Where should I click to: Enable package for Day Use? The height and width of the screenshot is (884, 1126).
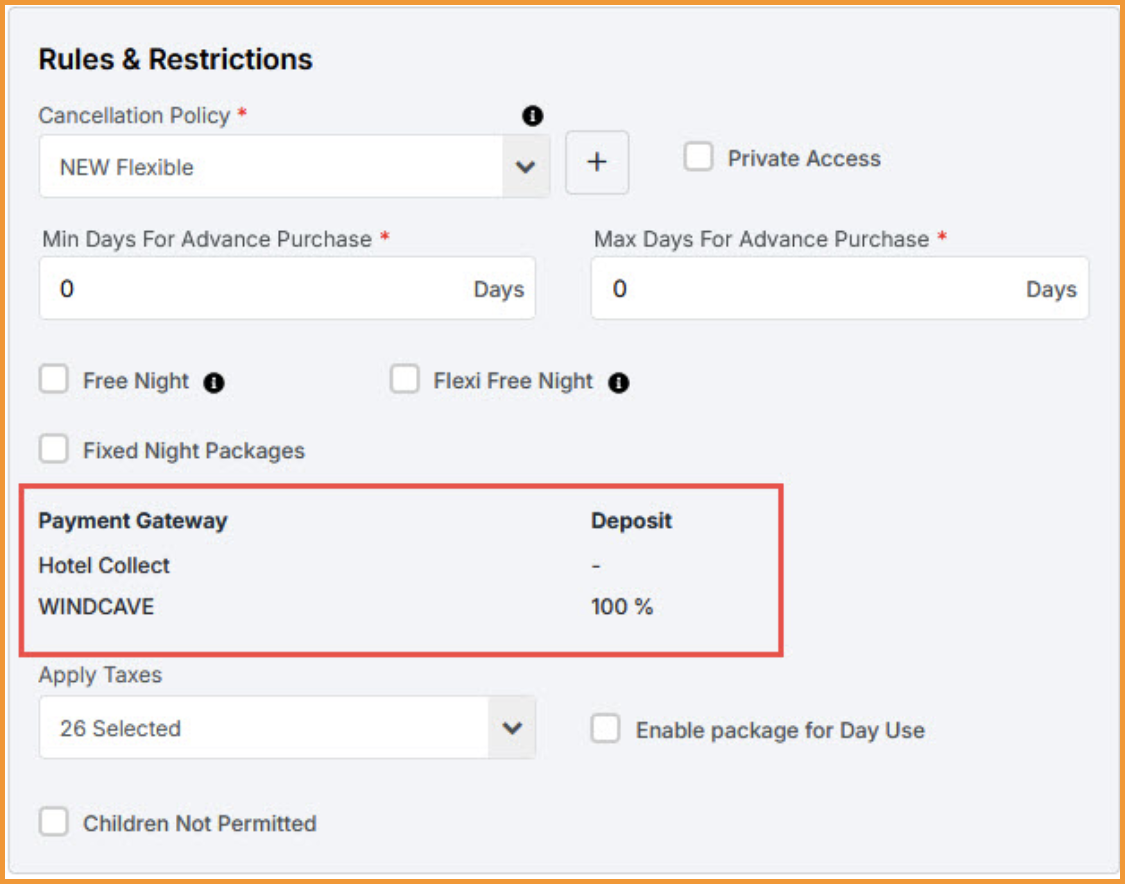pyautogui.click(x=605, y=730)
